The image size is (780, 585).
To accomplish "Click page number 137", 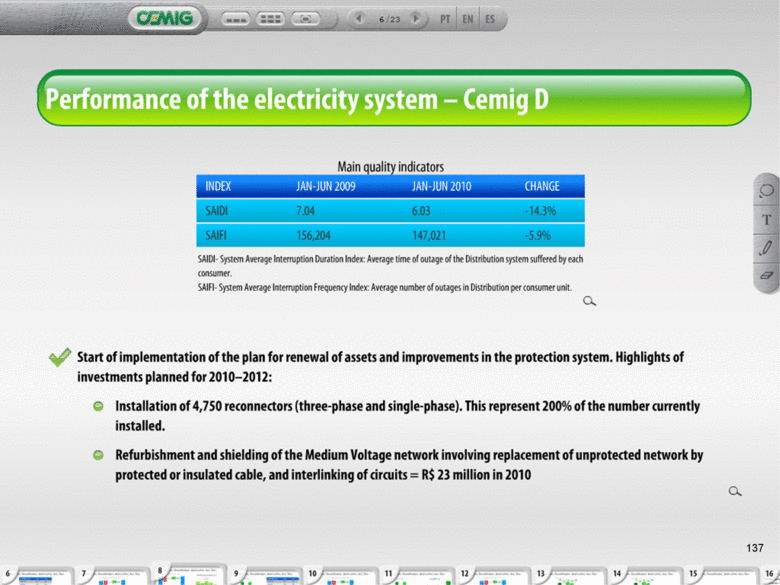I will click(755, 548).
